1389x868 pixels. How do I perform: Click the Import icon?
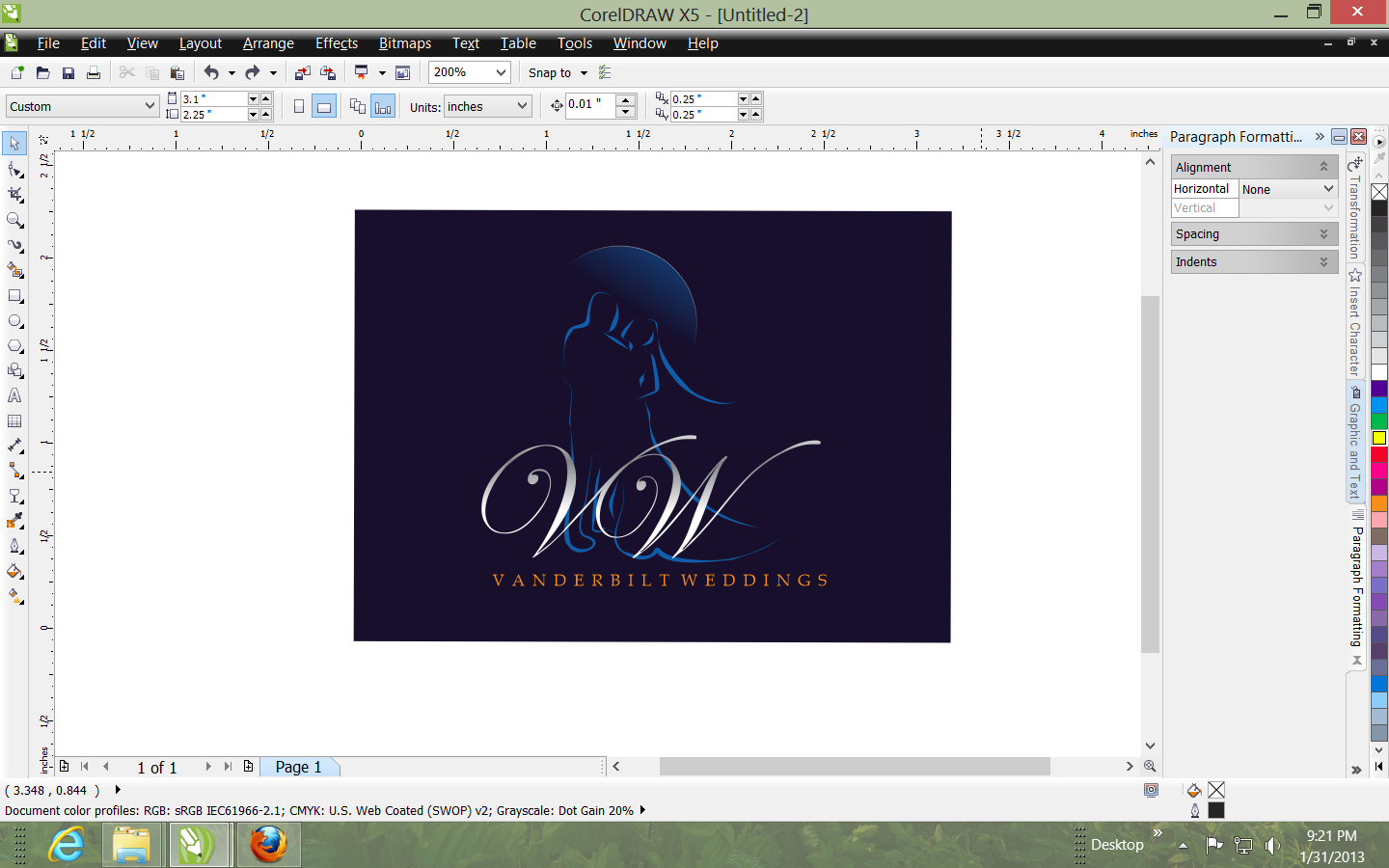303,73
